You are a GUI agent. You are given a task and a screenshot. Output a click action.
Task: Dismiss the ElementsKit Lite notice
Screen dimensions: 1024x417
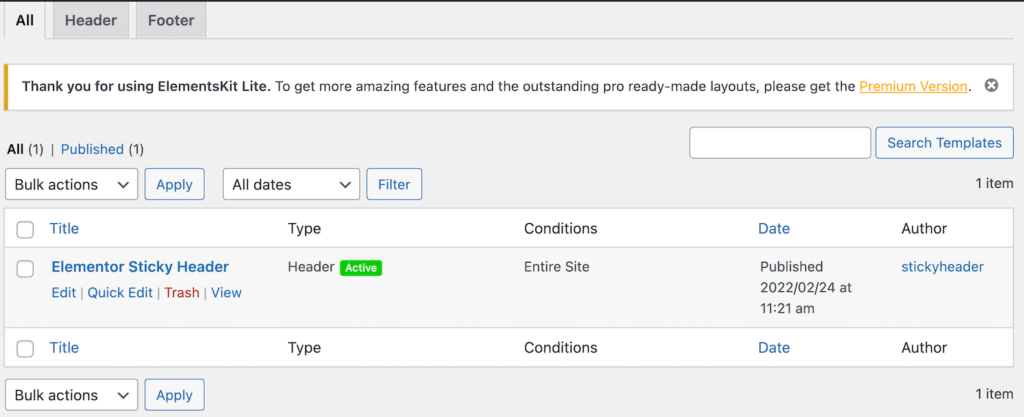point(991,86)
